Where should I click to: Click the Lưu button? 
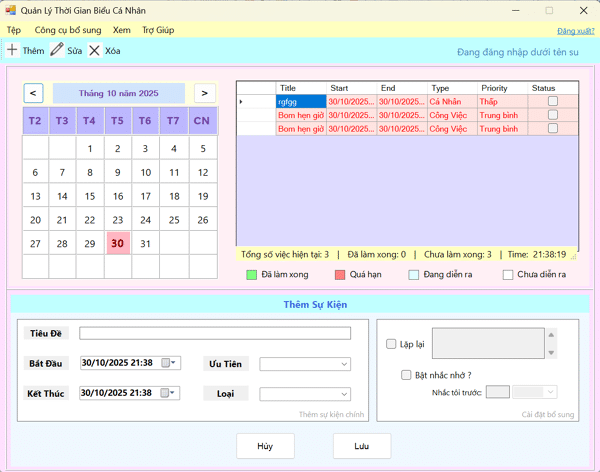point(362,445)
